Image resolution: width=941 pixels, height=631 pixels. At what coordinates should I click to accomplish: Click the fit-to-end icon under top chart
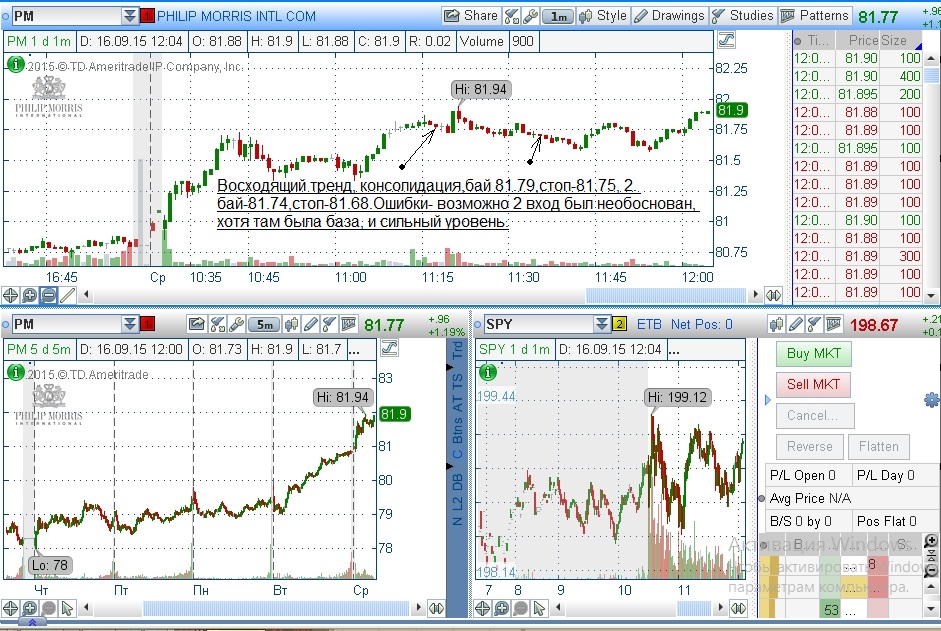point(774,295)
